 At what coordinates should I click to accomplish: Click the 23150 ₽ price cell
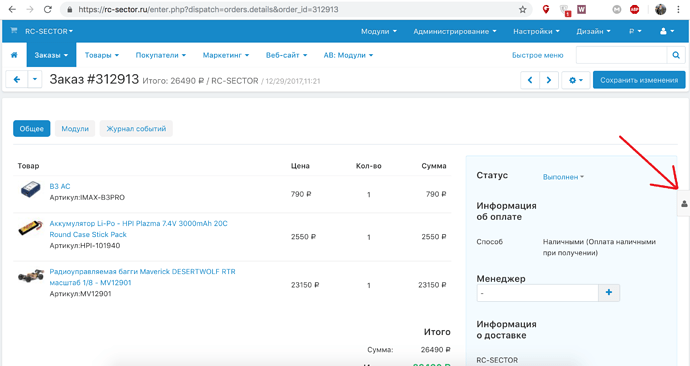305,285
